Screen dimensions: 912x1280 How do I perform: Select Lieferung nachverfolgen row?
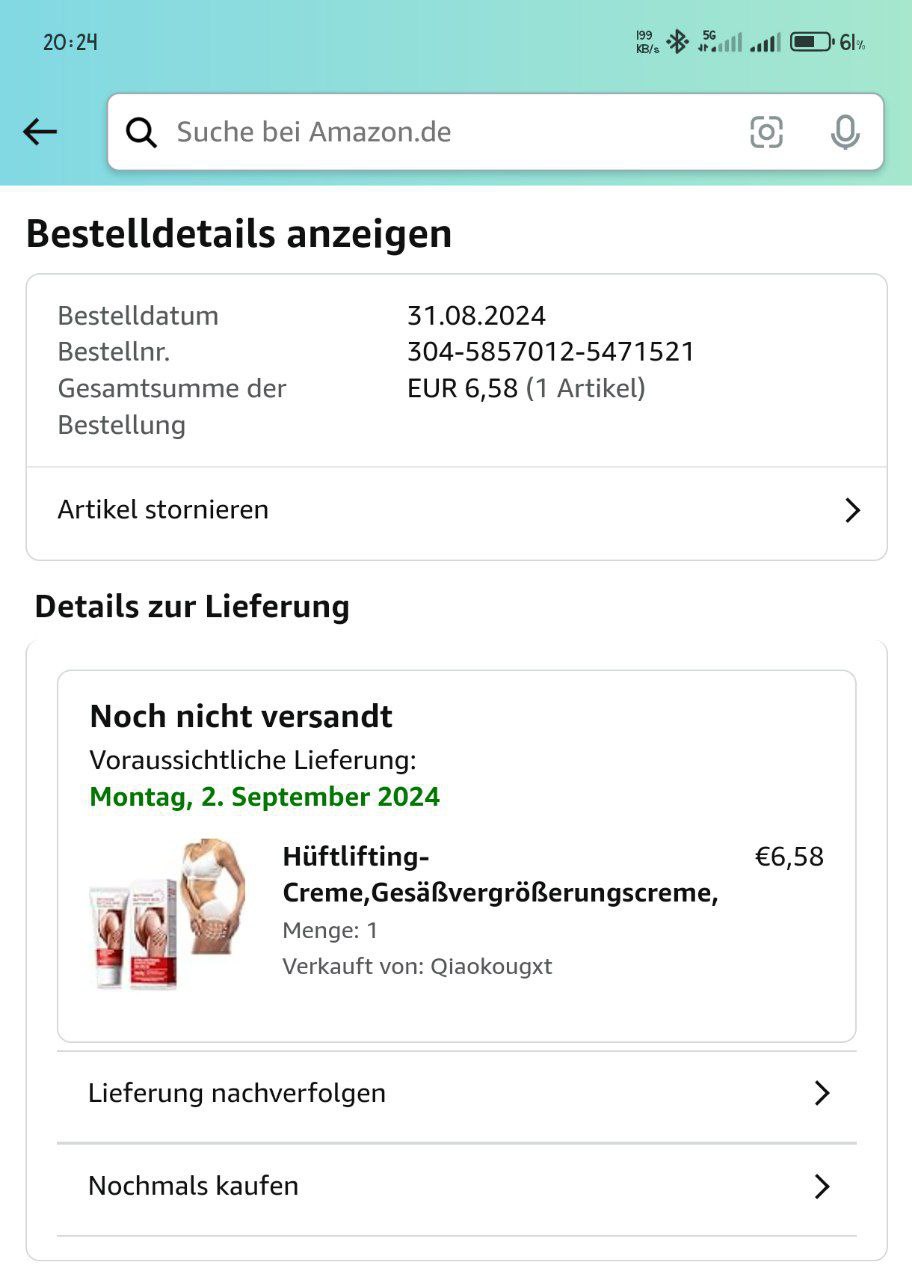[x=456, y=1093]
